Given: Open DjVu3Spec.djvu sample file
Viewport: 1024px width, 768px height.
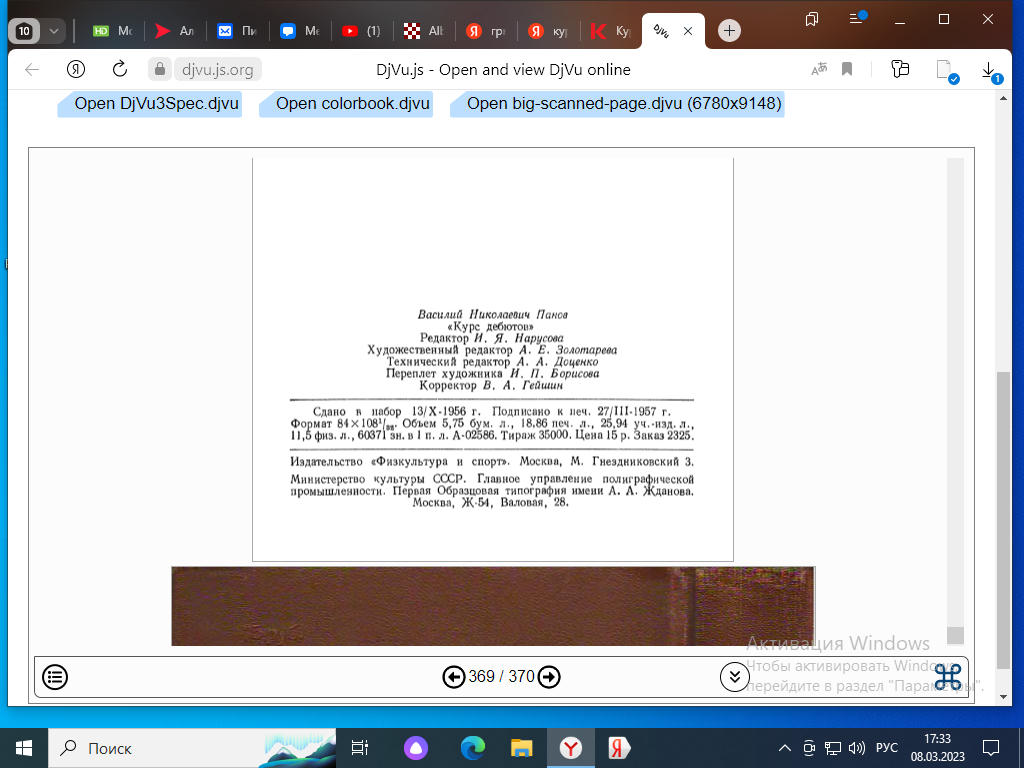Looking at the screenshot, I should 150,104.
